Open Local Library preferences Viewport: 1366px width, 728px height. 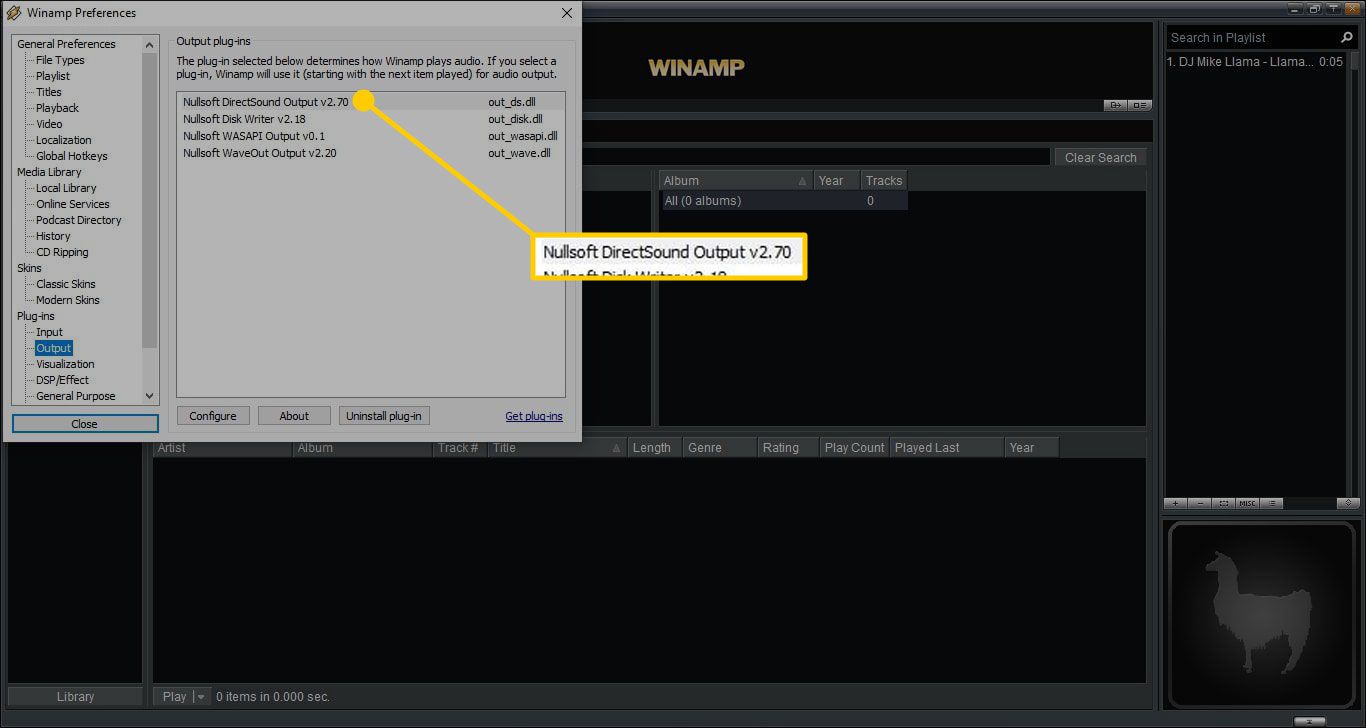(66, 188)
